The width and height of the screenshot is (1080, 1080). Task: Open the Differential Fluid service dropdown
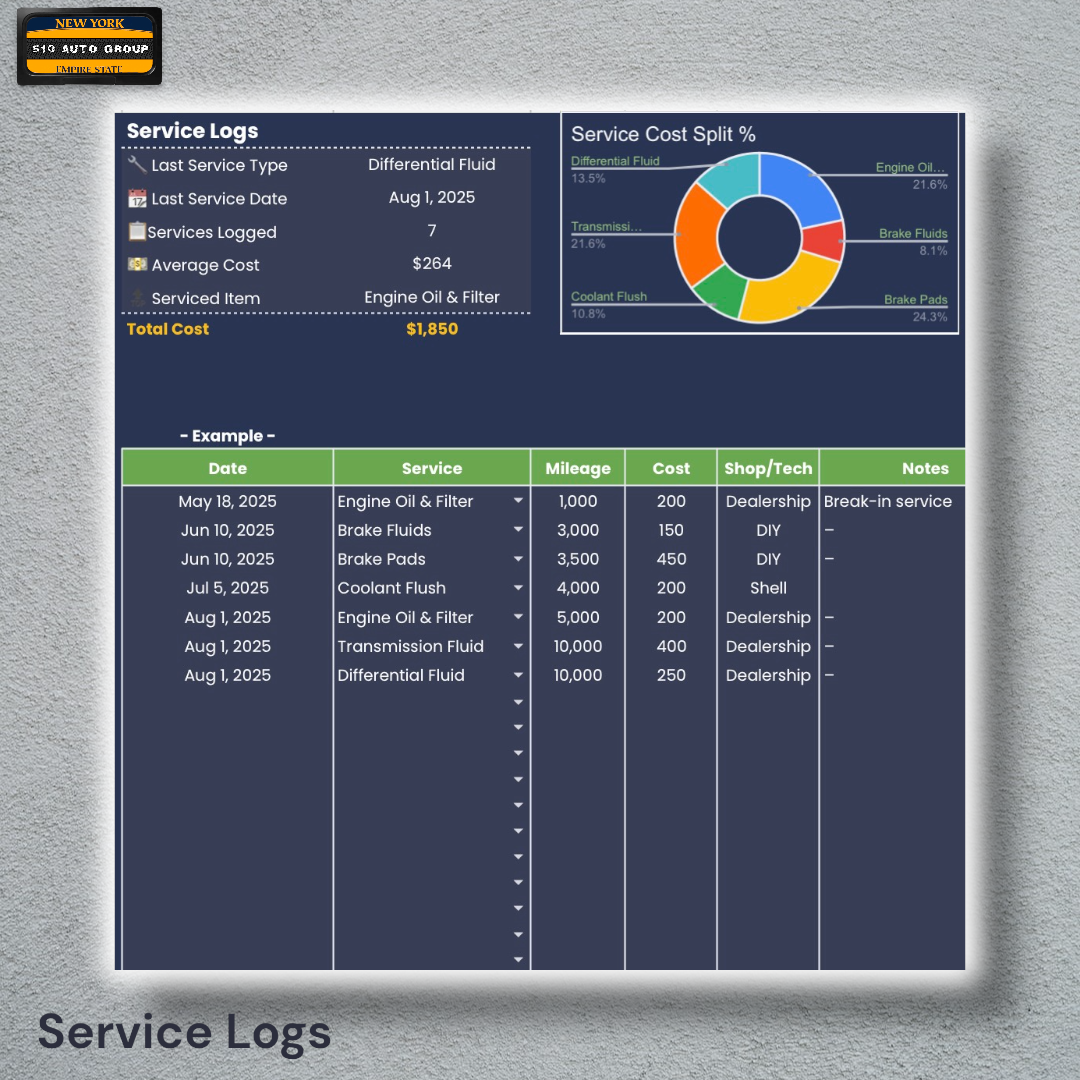(518, 675)
